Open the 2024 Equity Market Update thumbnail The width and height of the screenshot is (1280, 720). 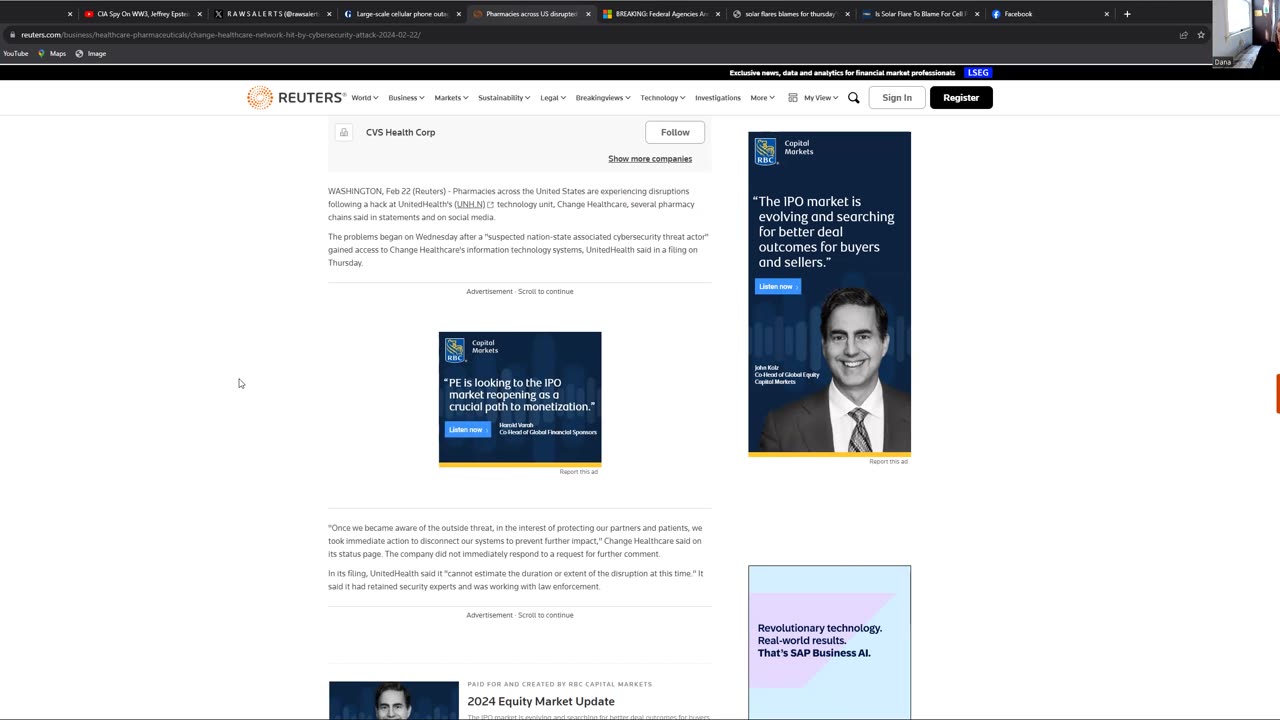[394, 700]
